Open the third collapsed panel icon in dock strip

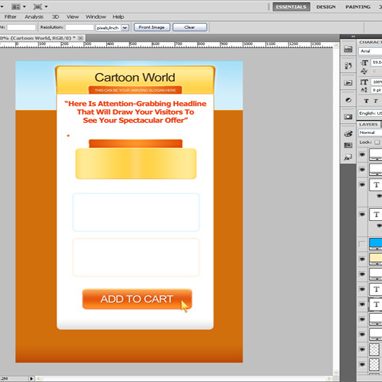348,83
